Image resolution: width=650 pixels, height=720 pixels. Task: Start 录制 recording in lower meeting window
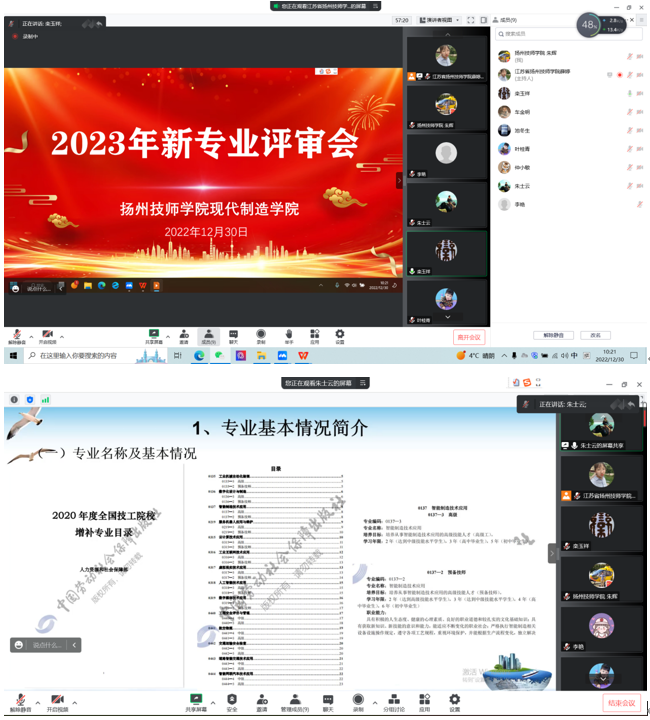pyautogui.click(x=358, y=703)
